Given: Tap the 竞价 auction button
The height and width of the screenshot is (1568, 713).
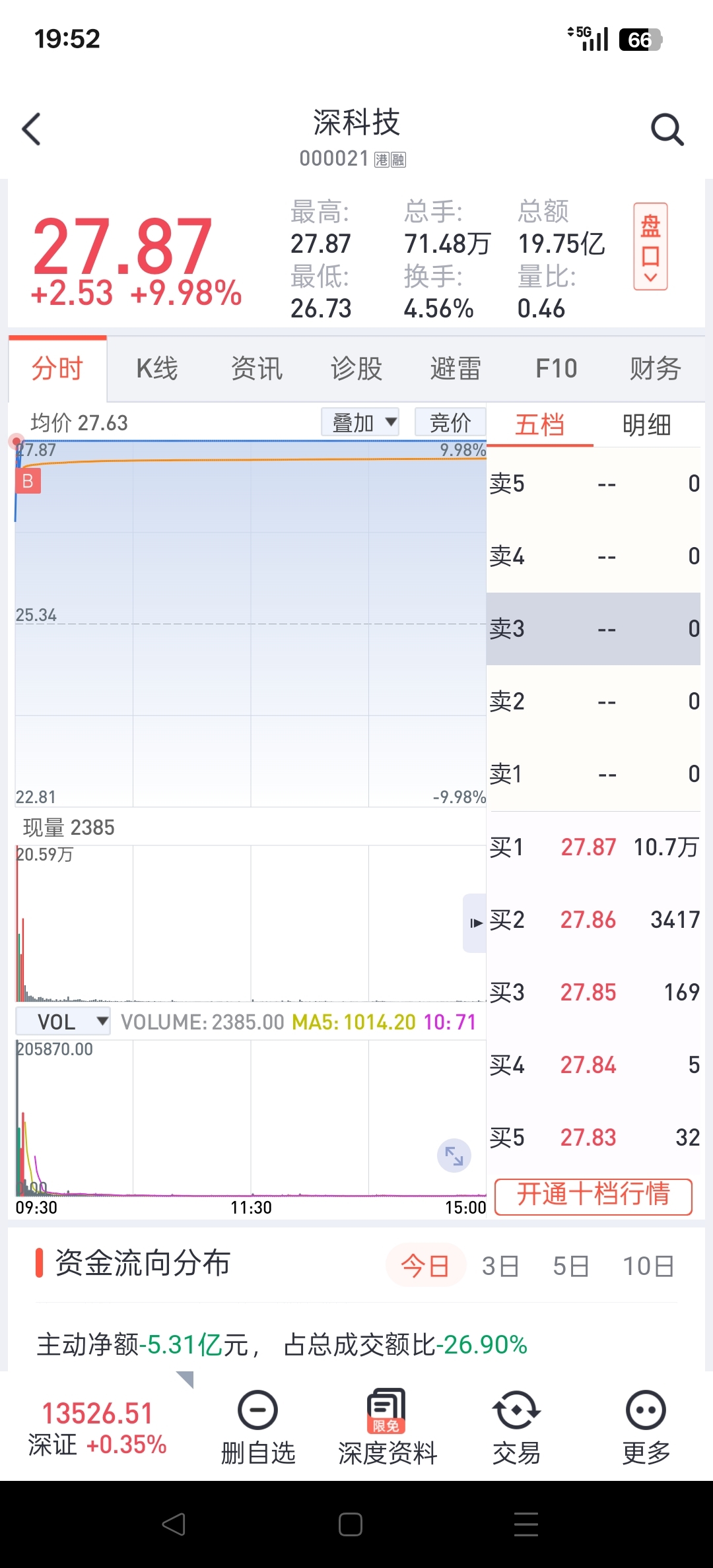Looking at the screenshot, I should pyautogui.click(x=450, y=422).
